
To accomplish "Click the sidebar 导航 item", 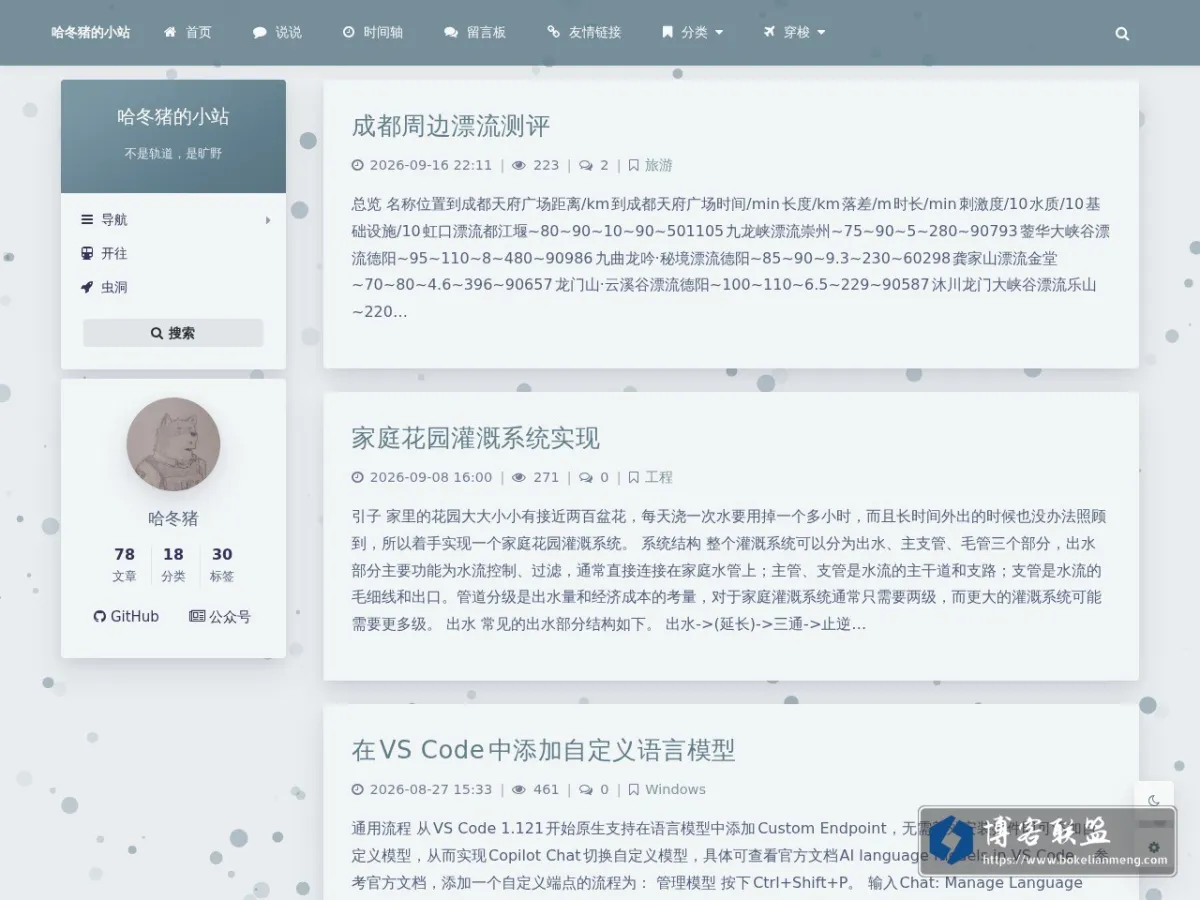I will point(173,220).
